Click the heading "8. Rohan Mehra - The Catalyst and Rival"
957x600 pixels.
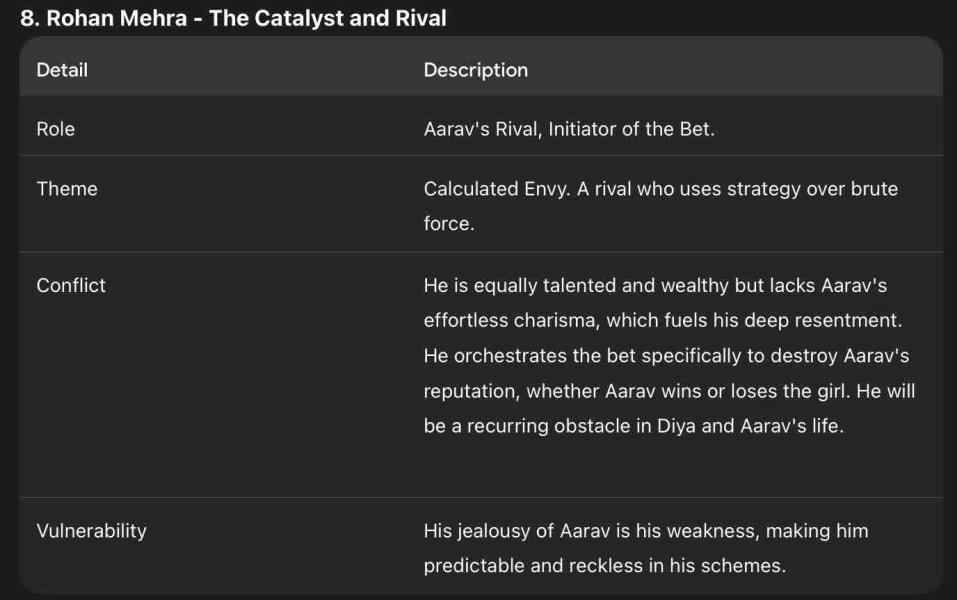coord(233,18)
